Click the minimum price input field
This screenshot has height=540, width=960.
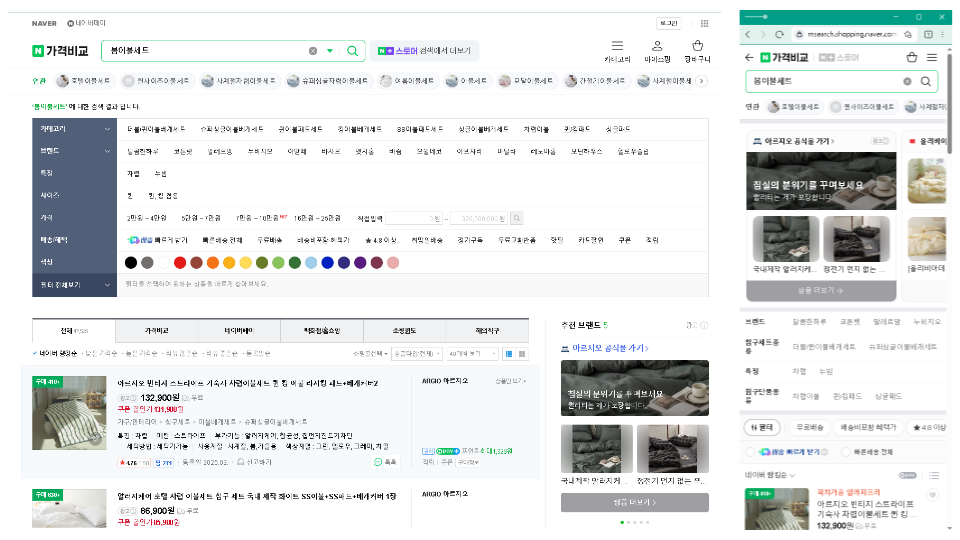click(414, 218)
